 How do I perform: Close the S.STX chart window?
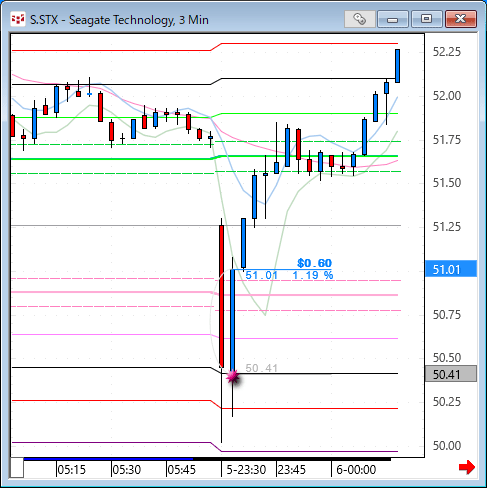tap(461, 19)
